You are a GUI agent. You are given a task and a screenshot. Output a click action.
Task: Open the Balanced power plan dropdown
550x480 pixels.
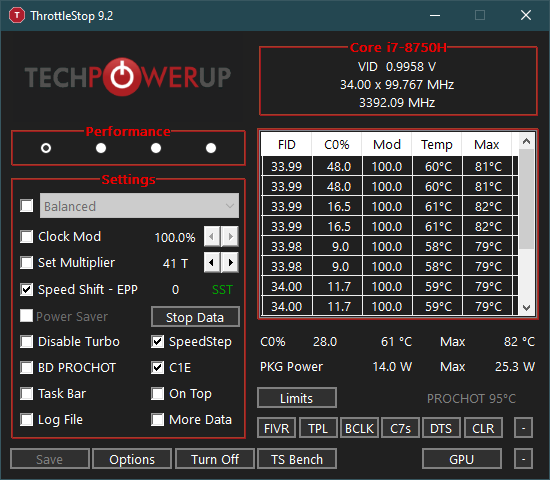point(139,206)
